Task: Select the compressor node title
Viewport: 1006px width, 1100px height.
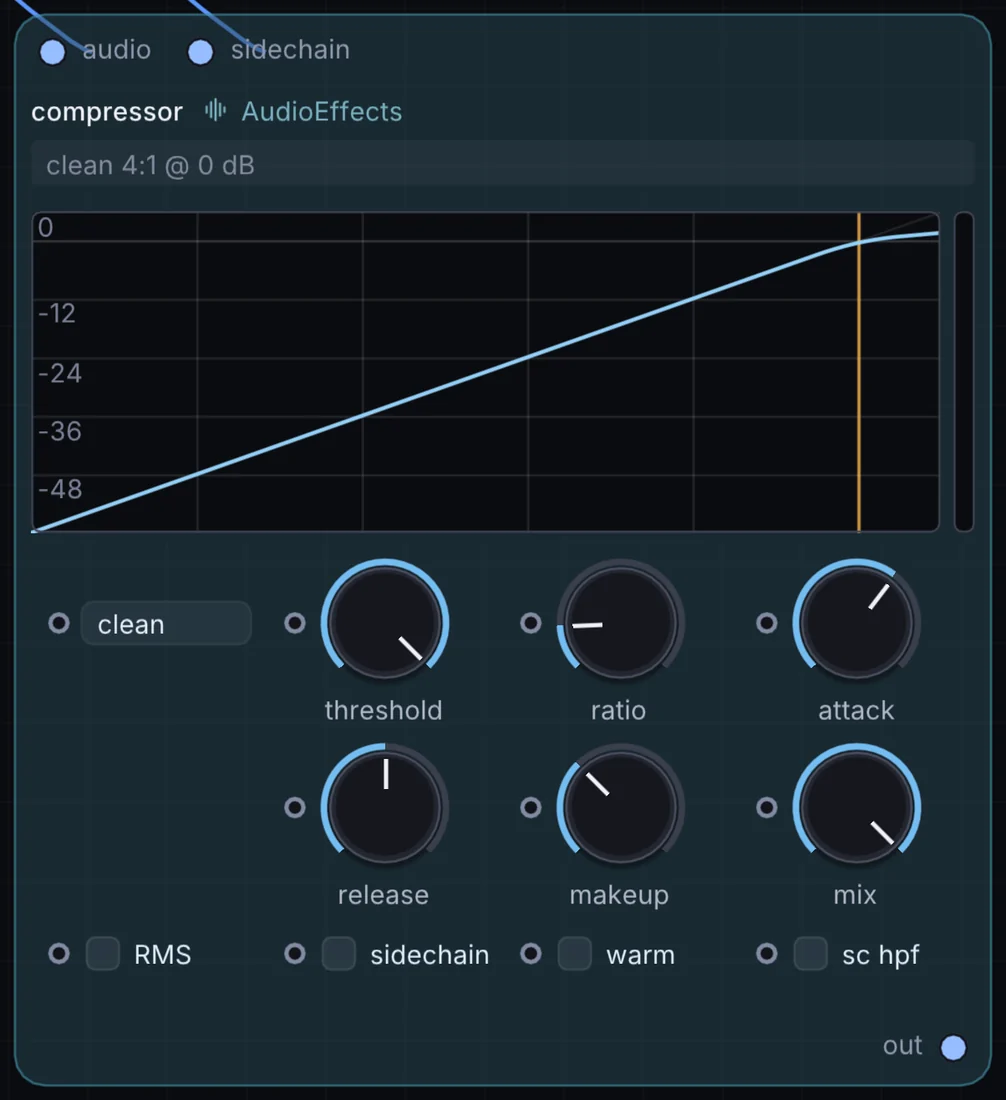Action: [x=107, y=112]
